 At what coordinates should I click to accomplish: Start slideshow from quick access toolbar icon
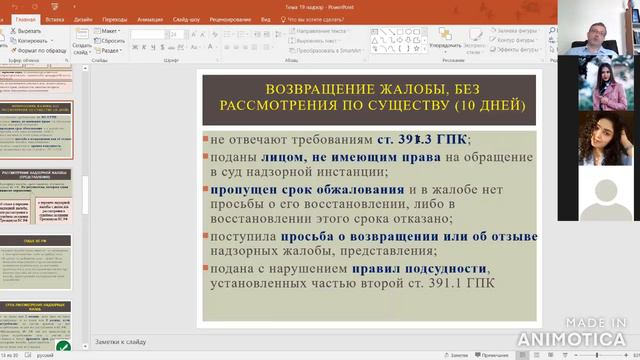tap(55, 7)
